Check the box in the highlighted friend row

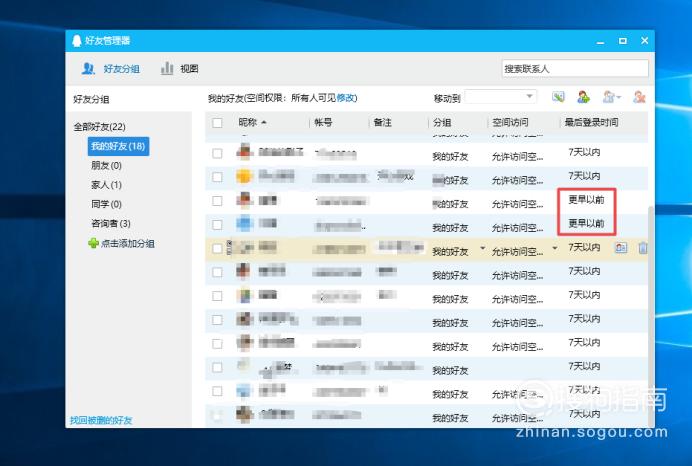coord(217,248)
